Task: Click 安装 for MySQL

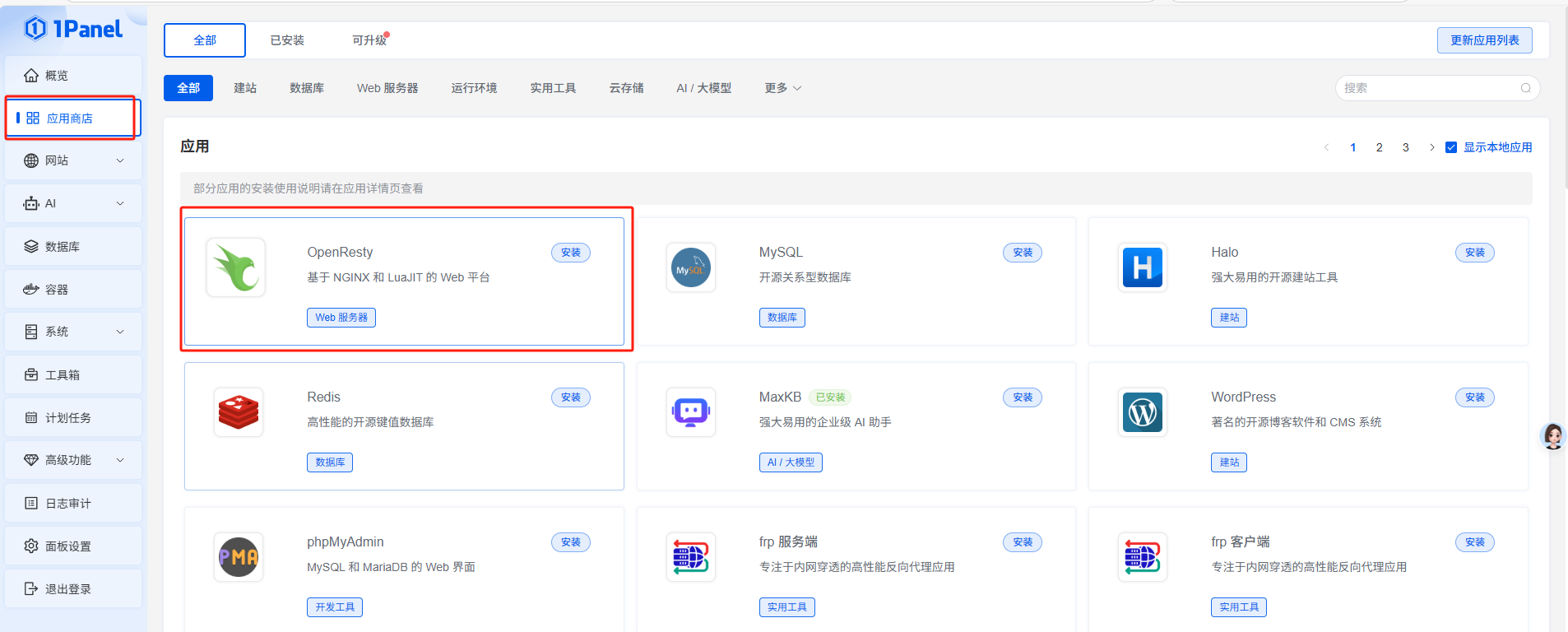Action: point(1023,253)
